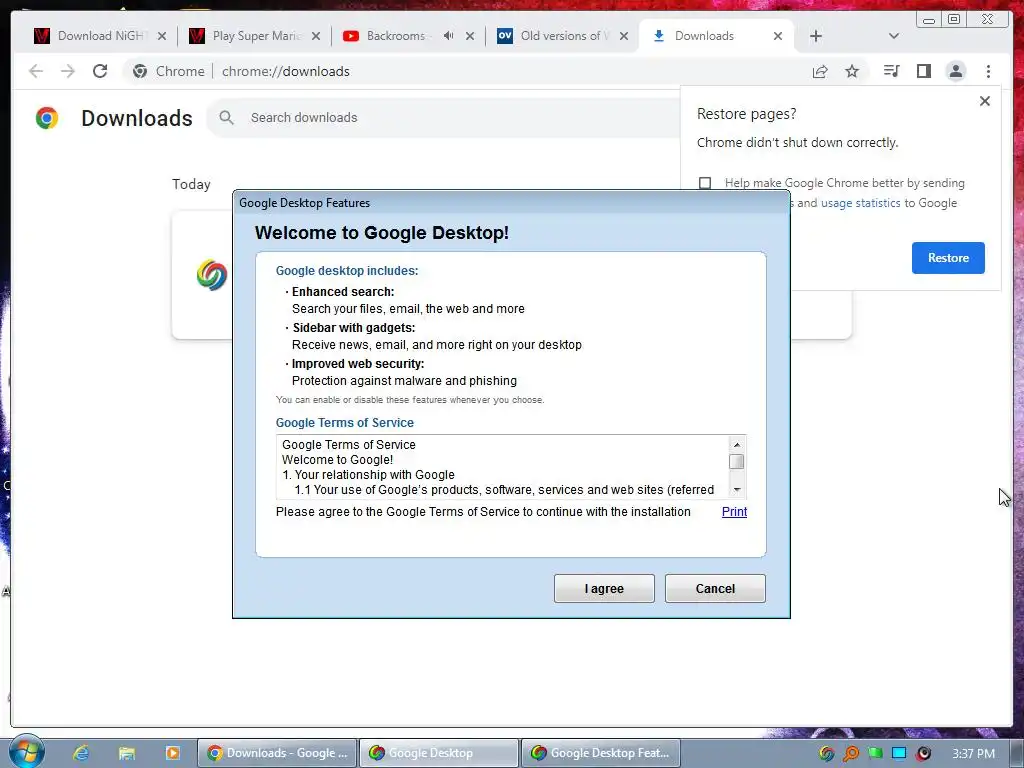Image resolution: width=1024 pixels, height=768 pixels.
Task: Mute the Backrooms tab audio icon
Action: (x=448, y=36)
